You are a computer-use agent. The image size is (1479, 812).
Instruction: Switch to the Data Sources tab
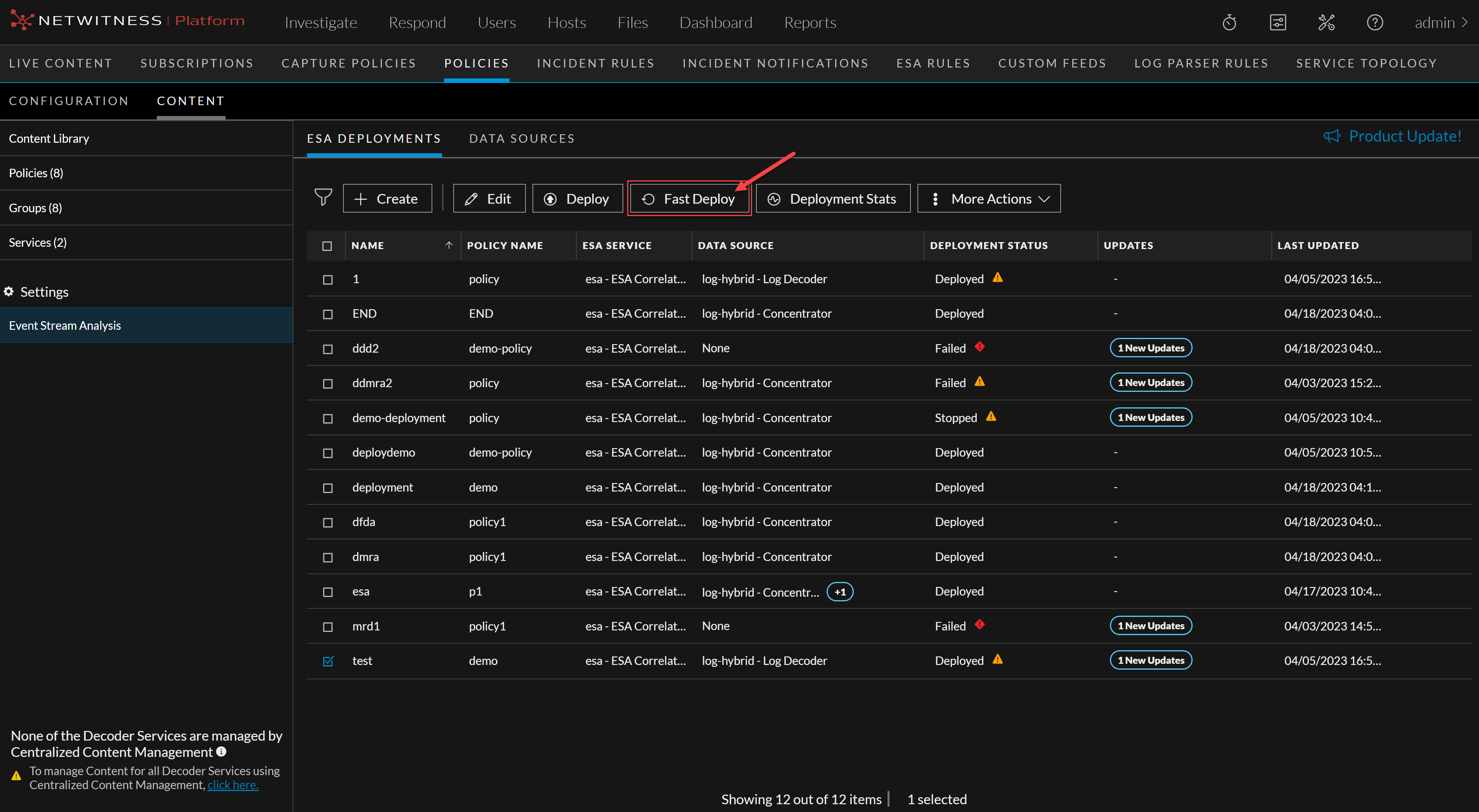521,138
